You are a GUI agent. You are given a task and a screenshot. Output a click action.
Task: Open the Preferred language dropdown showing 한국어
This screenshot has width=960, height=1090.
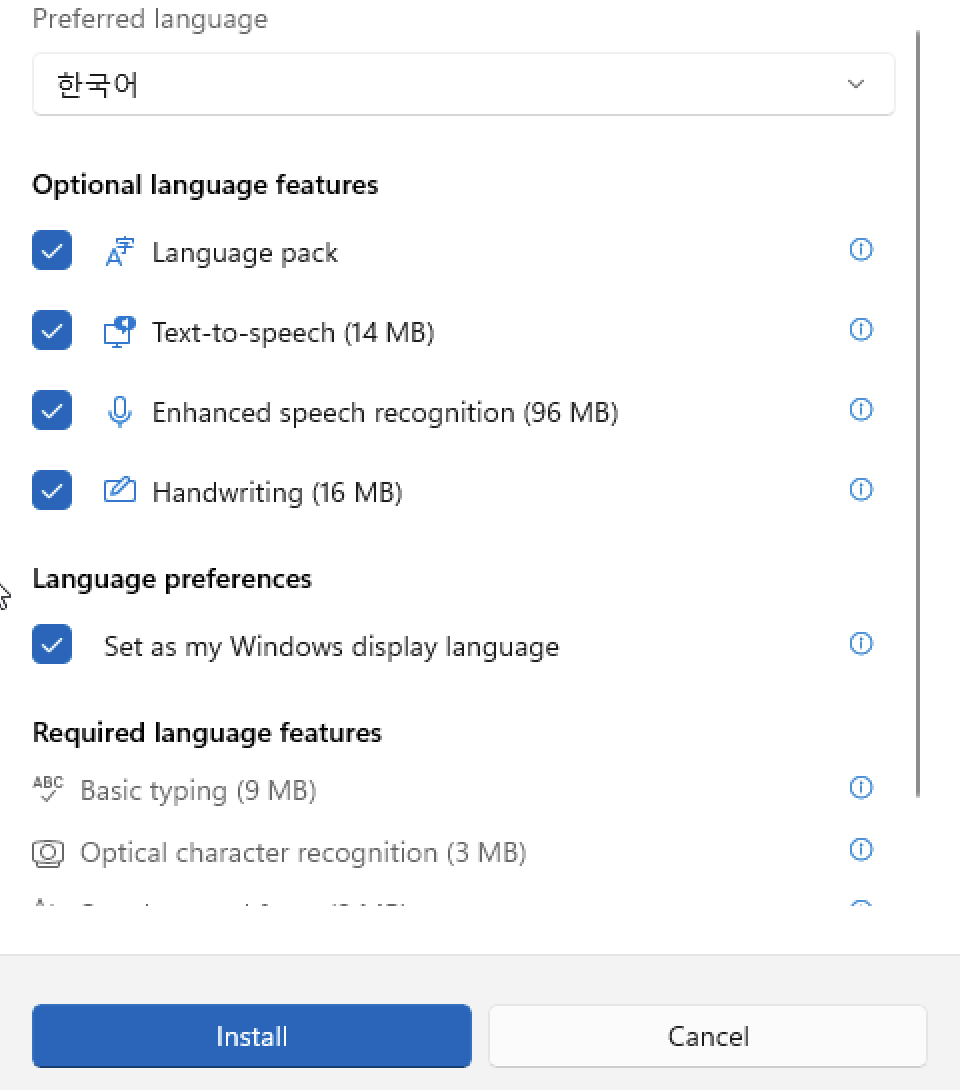(463, 84)
